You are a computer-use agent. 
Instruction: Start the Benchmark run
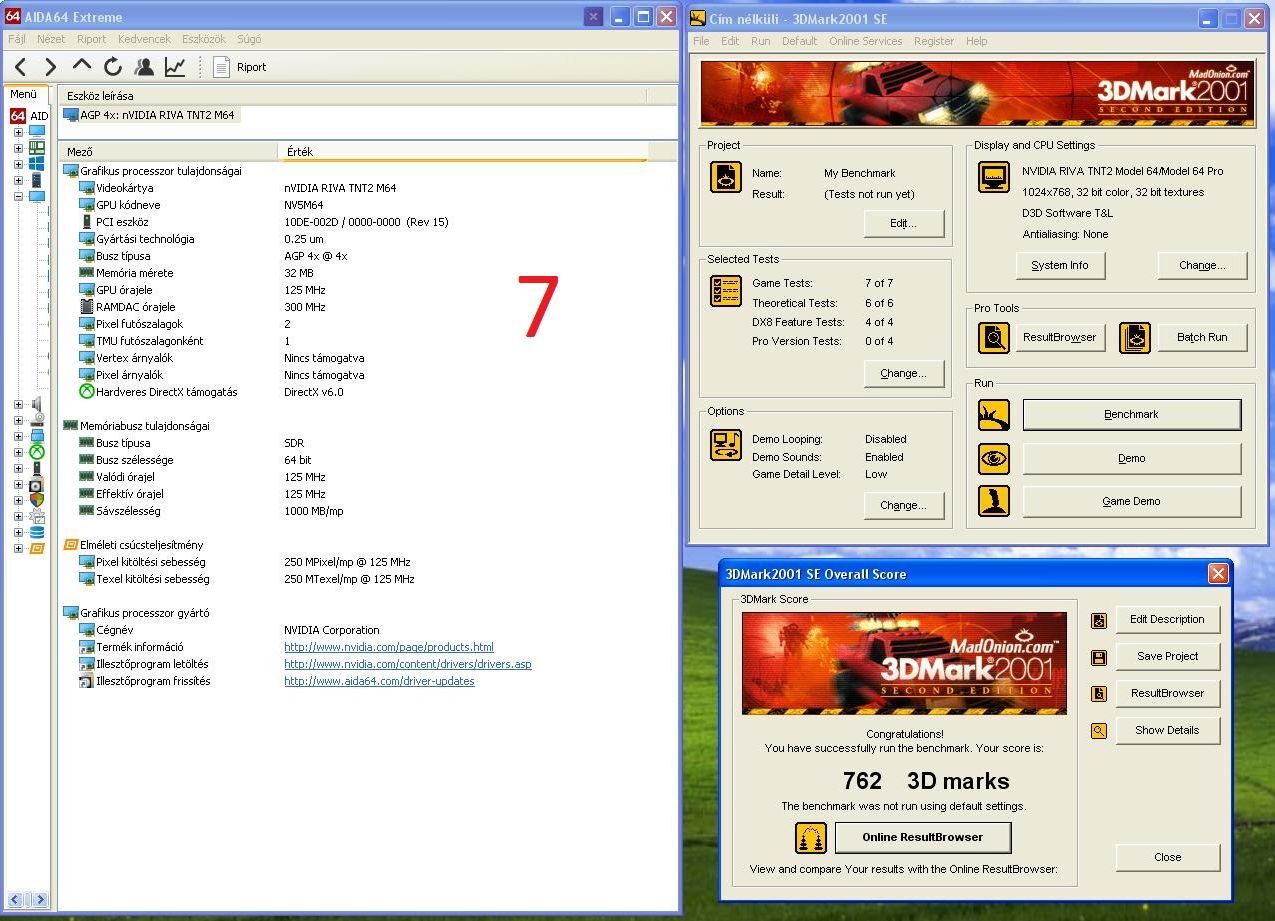[x=1131, y=414]
